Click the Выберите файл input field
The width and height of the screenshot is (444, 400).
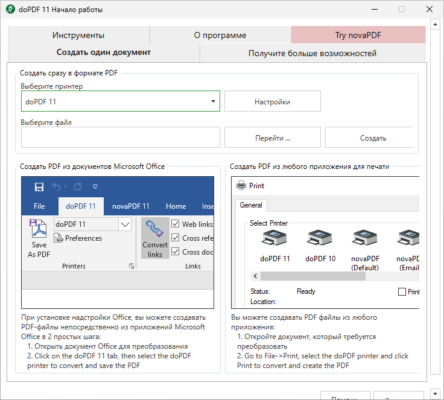(x=120, y=137)
